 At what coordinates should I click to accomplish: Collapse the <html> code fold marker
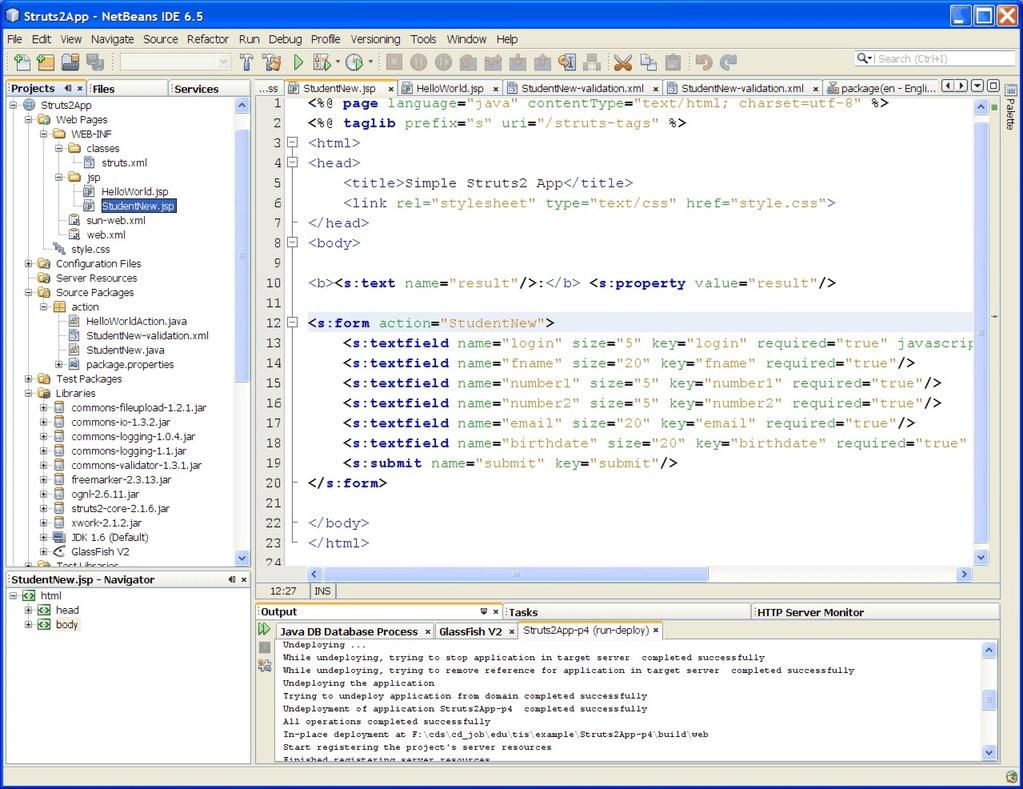click(x=292, y=142)
